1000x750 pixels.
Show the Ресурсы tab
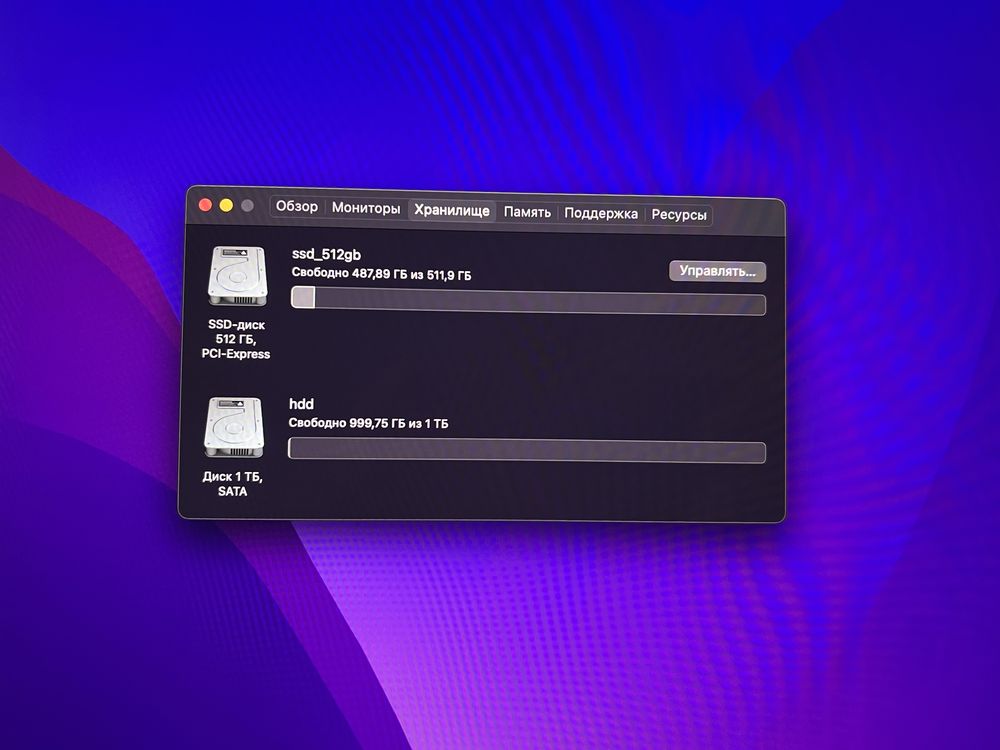coord(679,215)
